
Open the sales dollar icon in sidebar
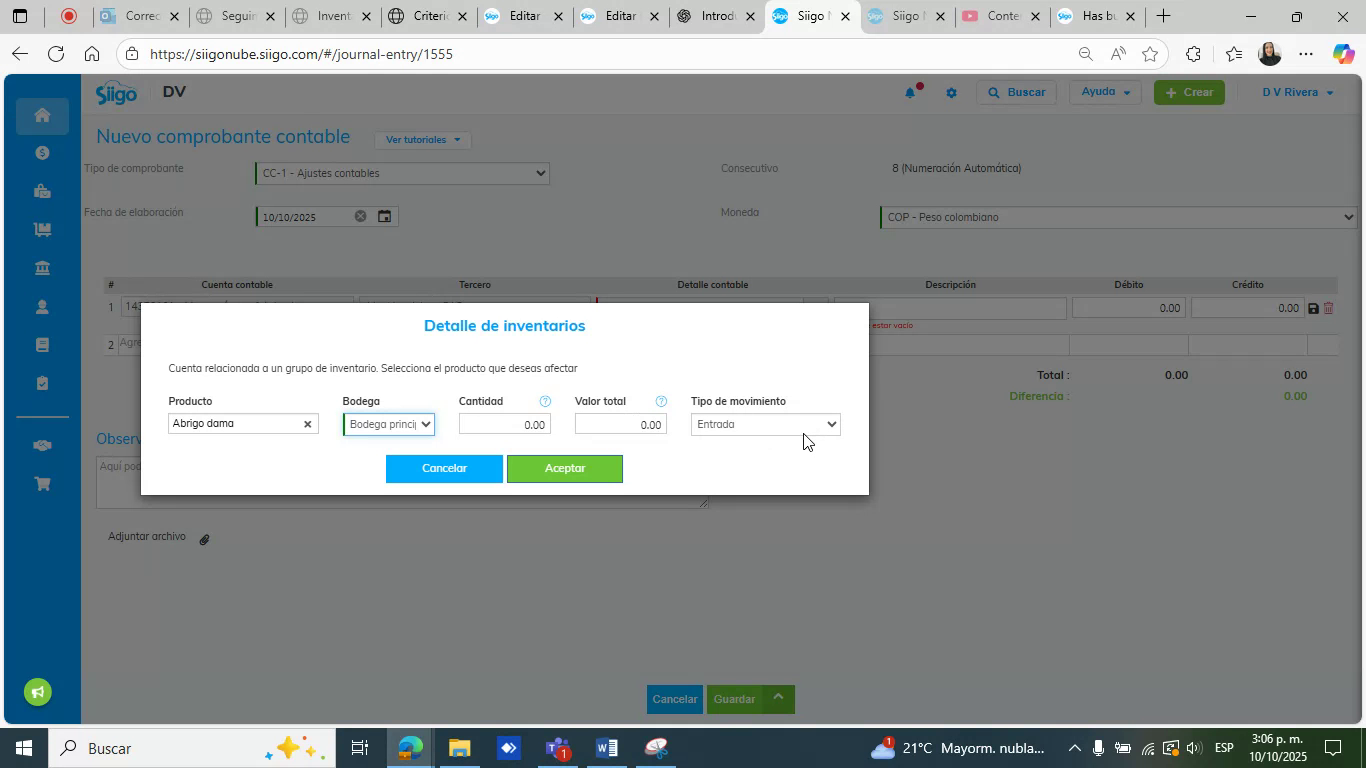(42, 153)
